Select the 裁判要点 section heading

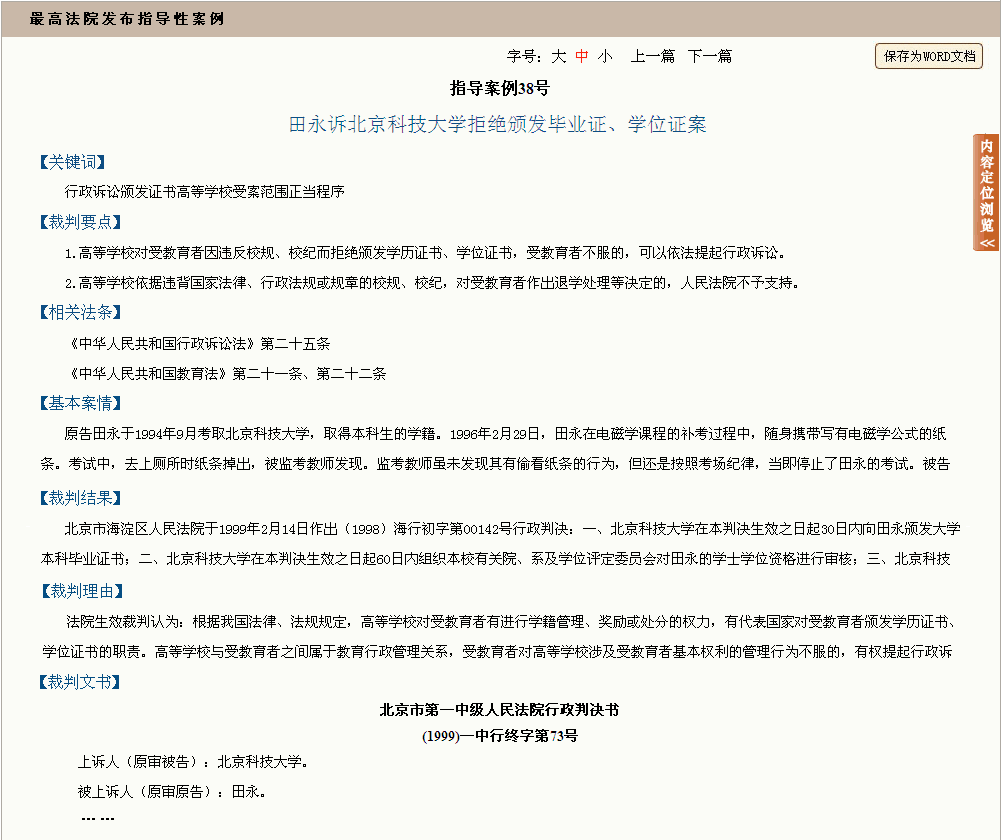click(80, 222)
